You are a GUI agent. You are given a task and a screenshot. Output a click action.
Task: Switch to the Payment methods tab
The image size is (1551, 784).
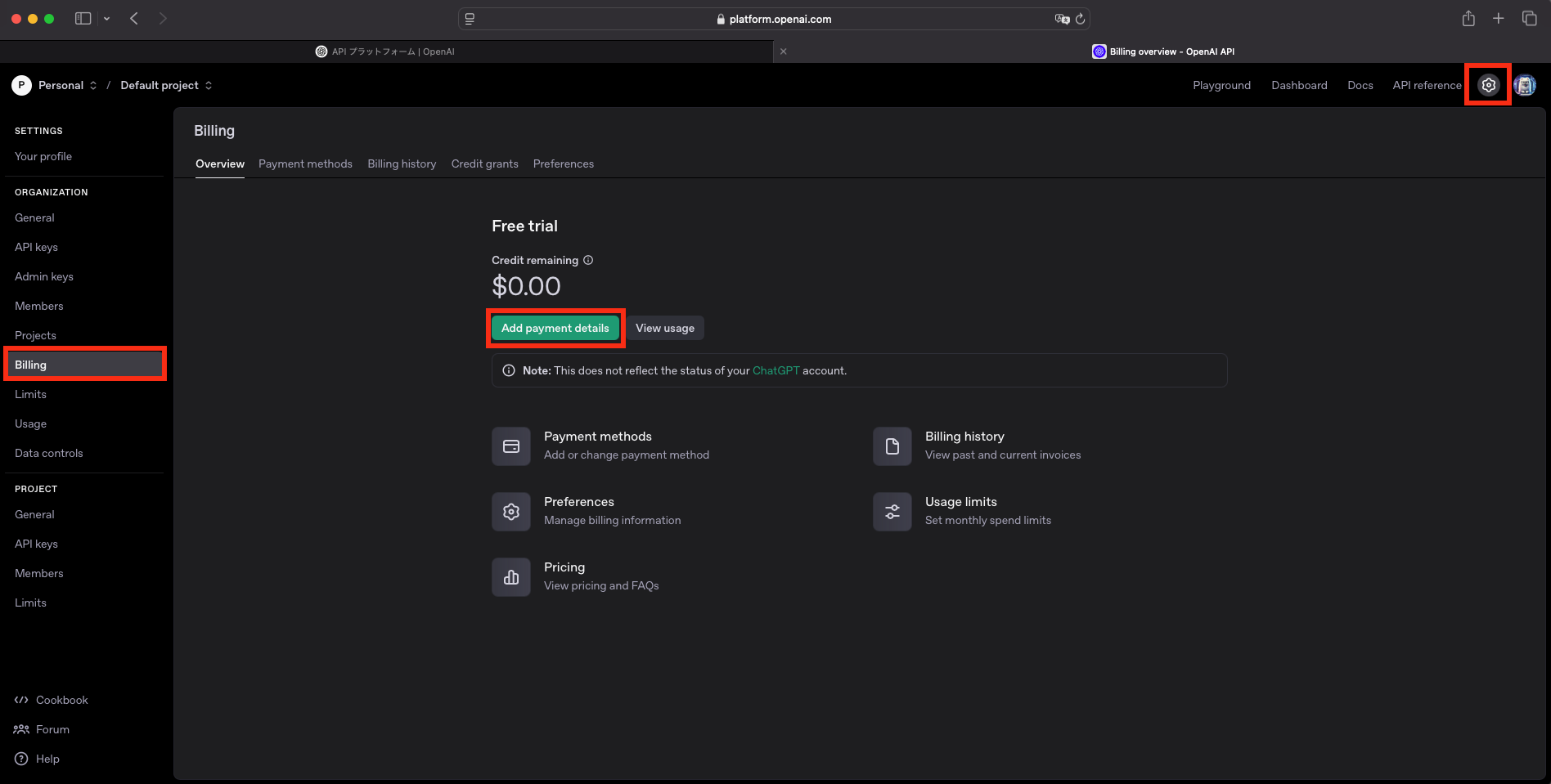(305, 164)
